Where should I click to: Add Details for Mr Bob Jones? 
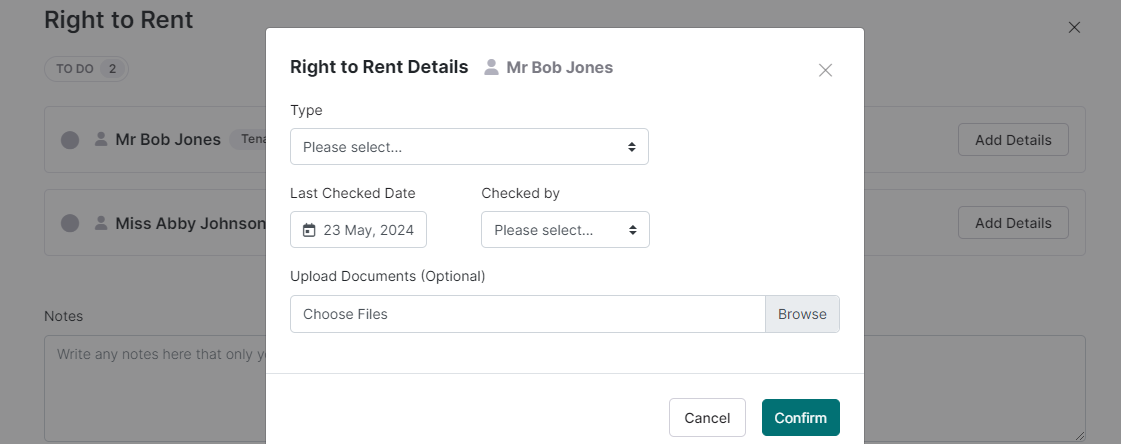(1013, 140)
